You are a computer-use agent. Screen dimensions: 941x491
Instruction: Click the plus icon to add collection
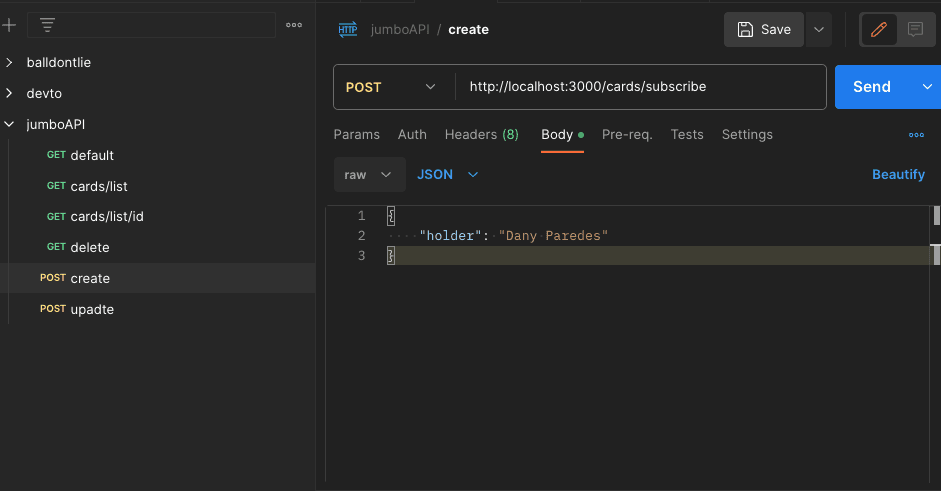click(10, 25)
